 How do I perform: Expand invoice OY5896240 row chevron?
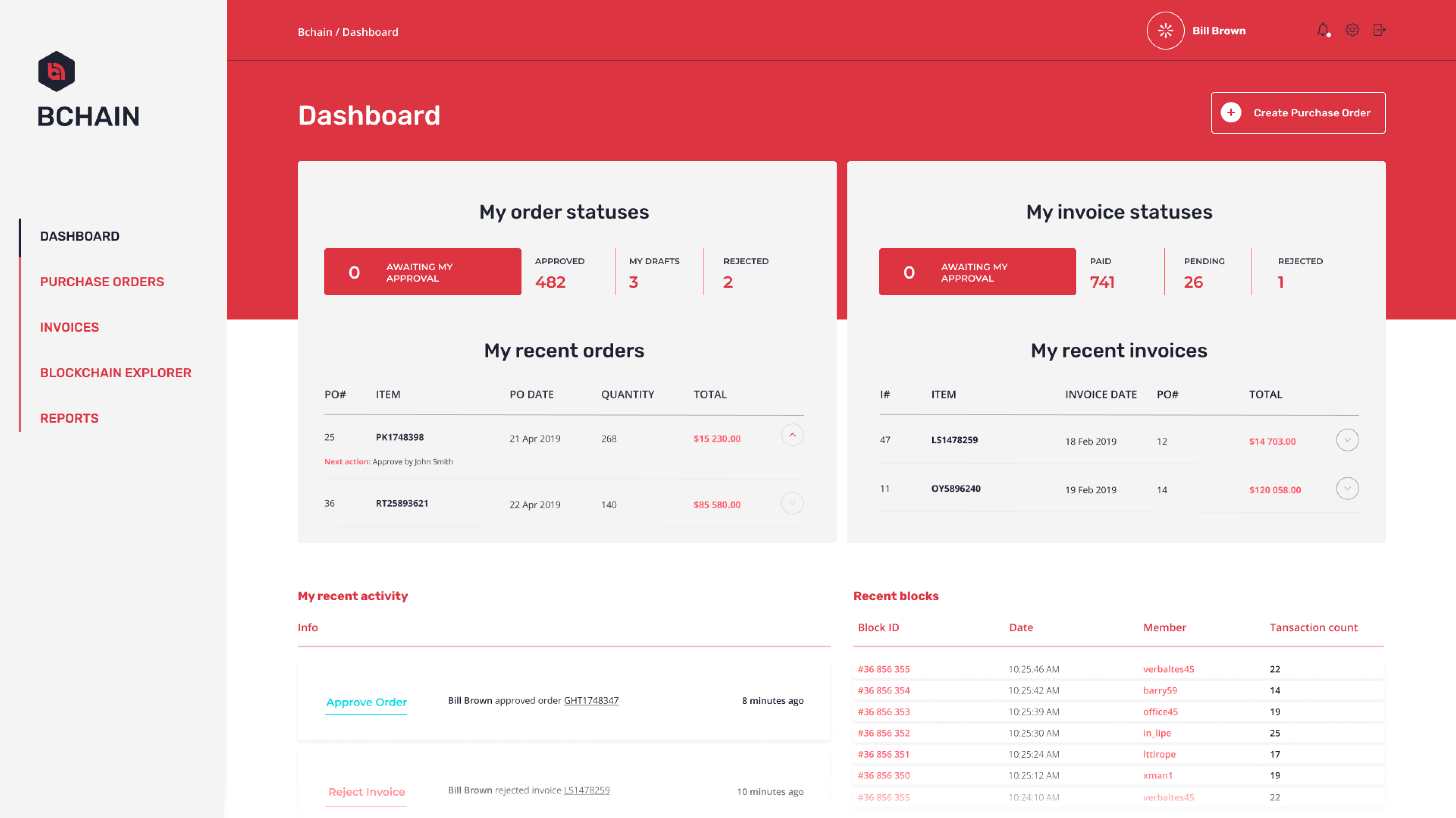[1347, 488]
